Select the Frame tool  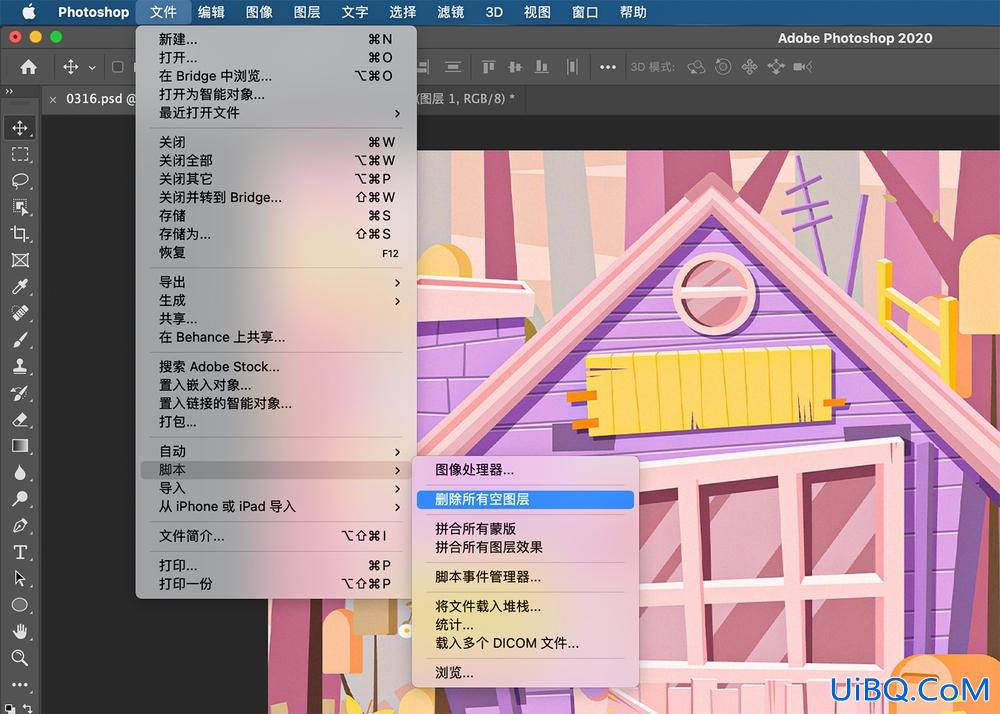click(x=20, y=260)
